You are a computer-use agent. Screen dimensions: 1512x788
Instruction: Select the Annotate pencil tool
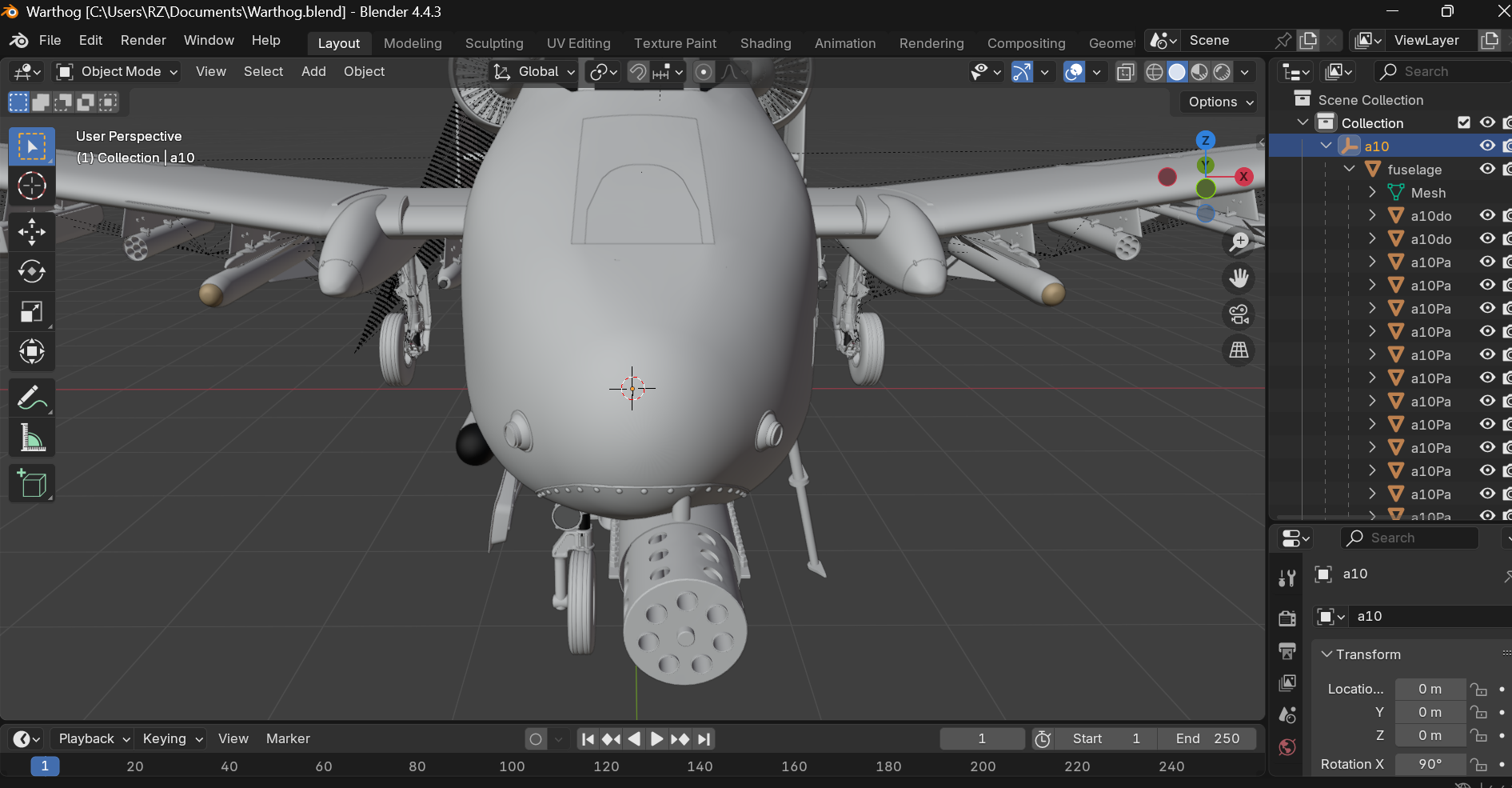pyautogui.click(x=32, y=398)
